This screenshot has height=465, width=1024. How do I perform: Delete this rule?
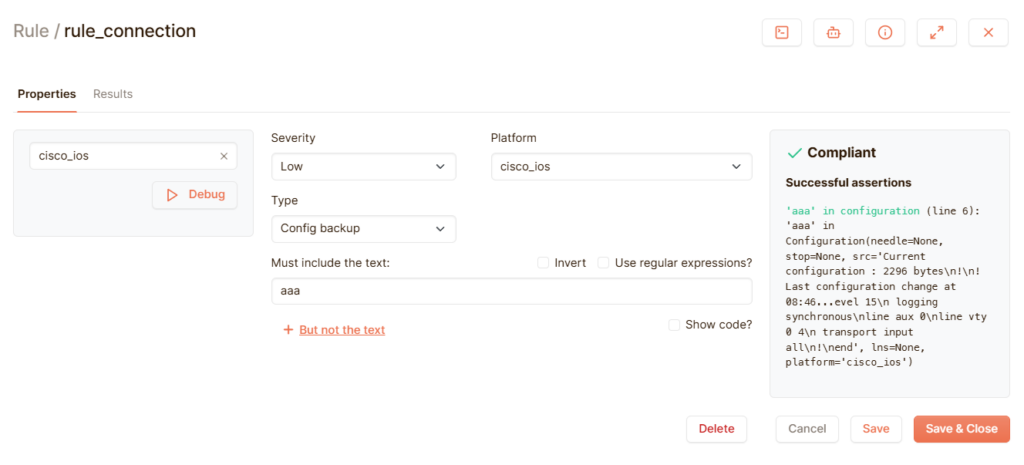point(716,429)
